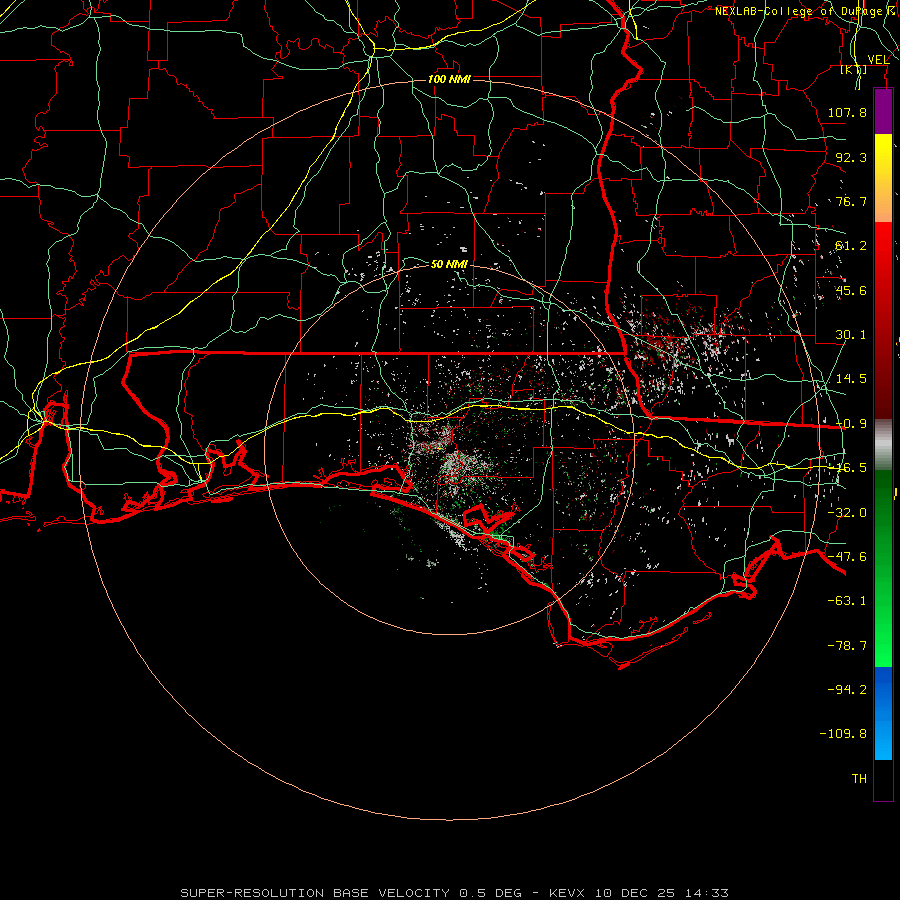Select the -63.1 legend value
This screenshot has width=900, height=900.
847,601
